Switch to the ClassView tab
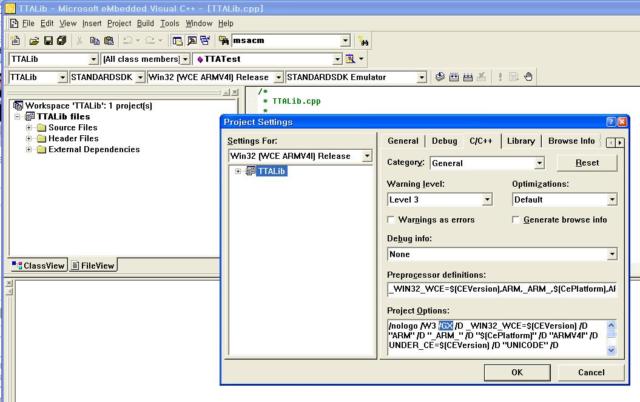The width and height of the screenshot is (640, 402). (38, 266)
